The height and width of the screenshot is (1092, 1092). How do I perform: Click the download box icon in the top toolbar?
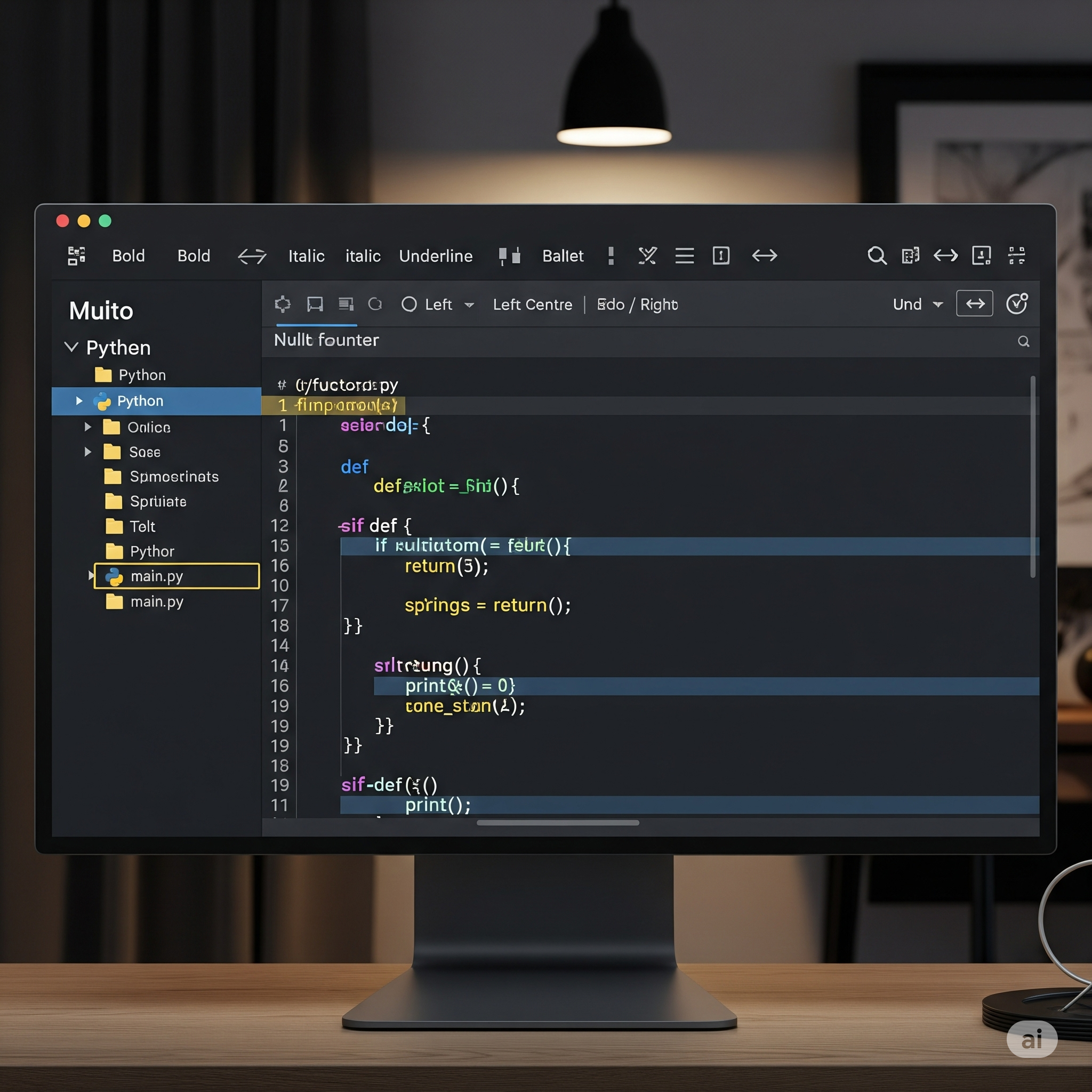pos(981,255)
